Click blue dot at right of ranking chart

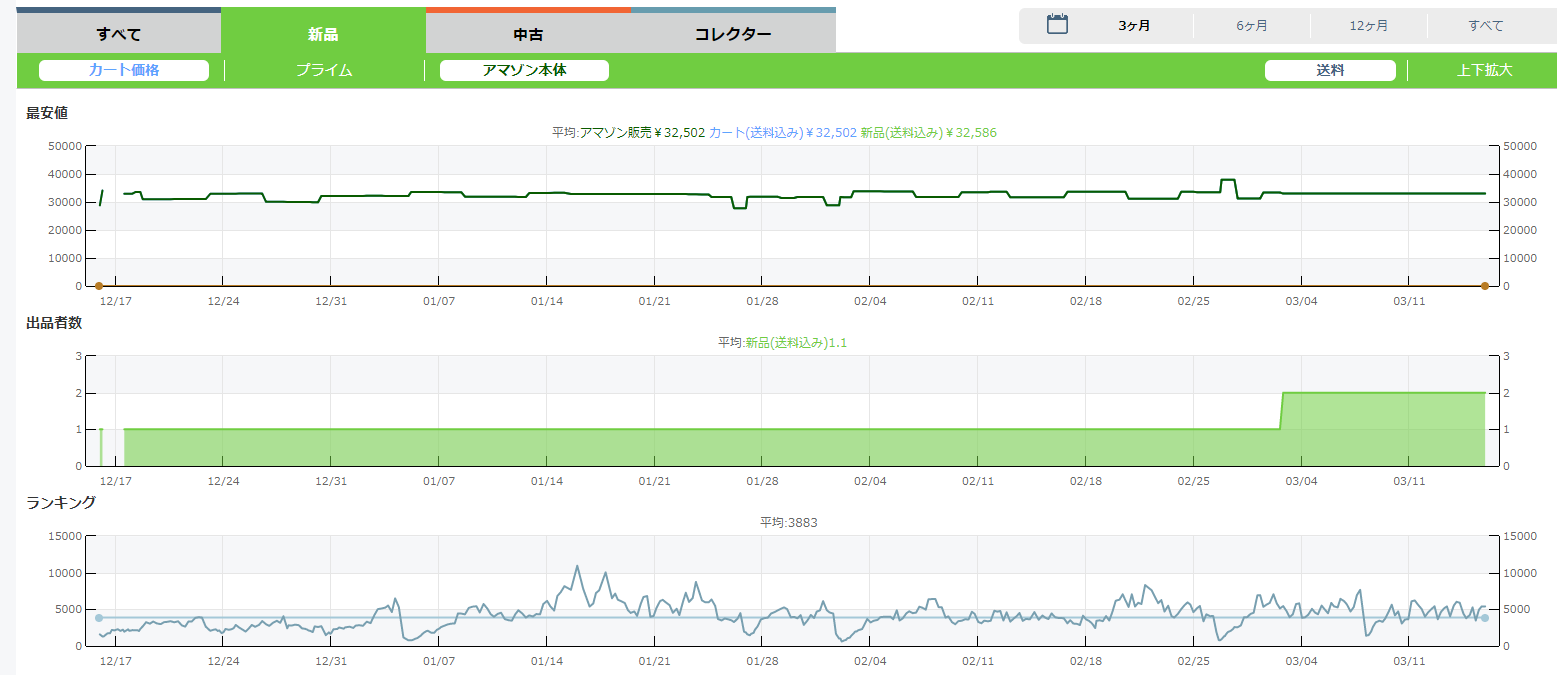click(x=1485, y=618)
